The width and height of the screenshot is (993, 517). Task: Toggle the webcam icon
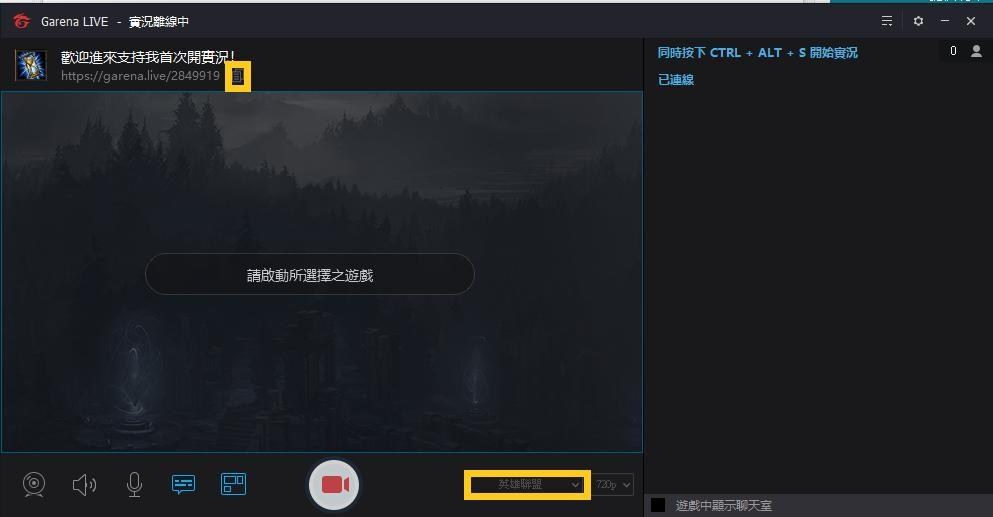(x=34, y=485)
